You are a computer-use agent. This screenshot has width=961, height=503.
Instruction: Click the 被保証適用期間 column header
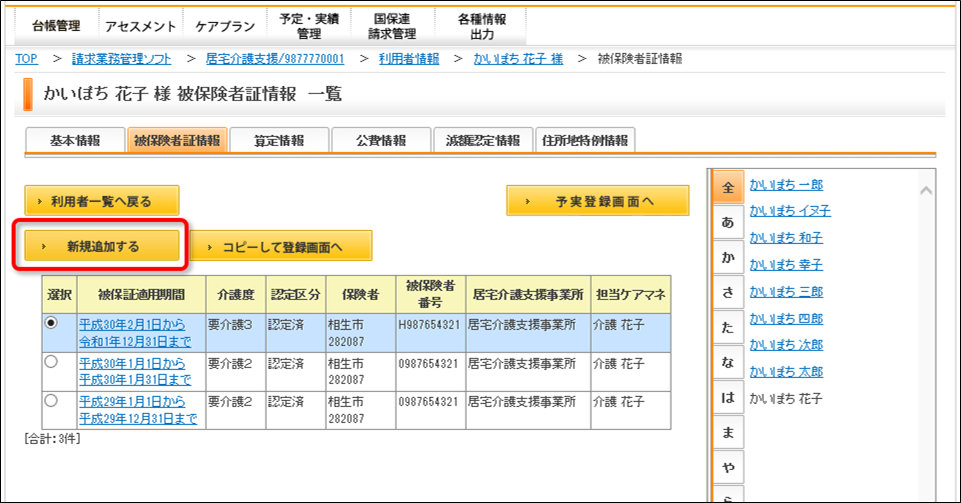(142, 295)
